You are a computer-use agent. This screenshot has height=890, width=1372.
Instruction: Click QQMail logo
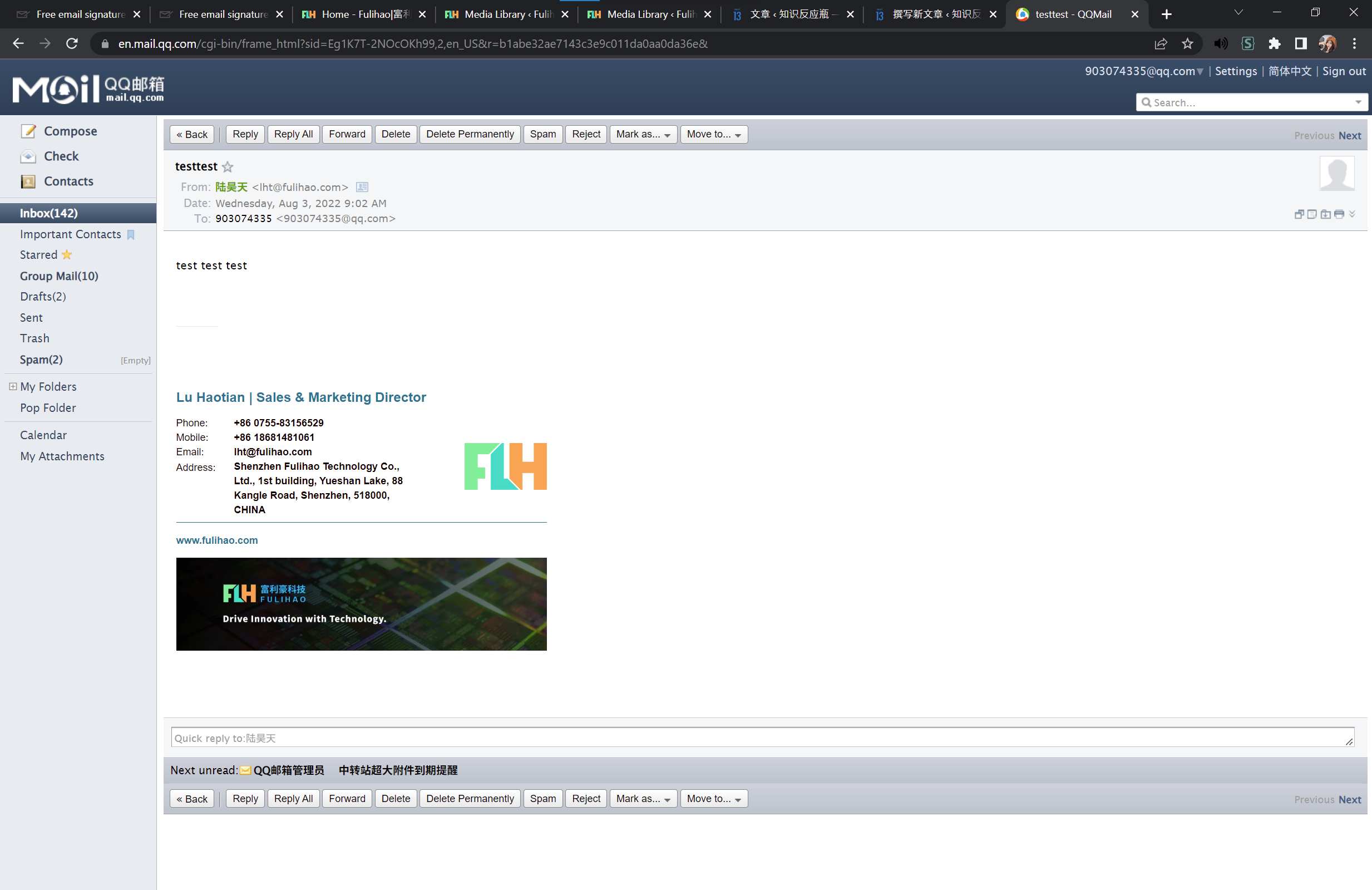coord(88,88)
